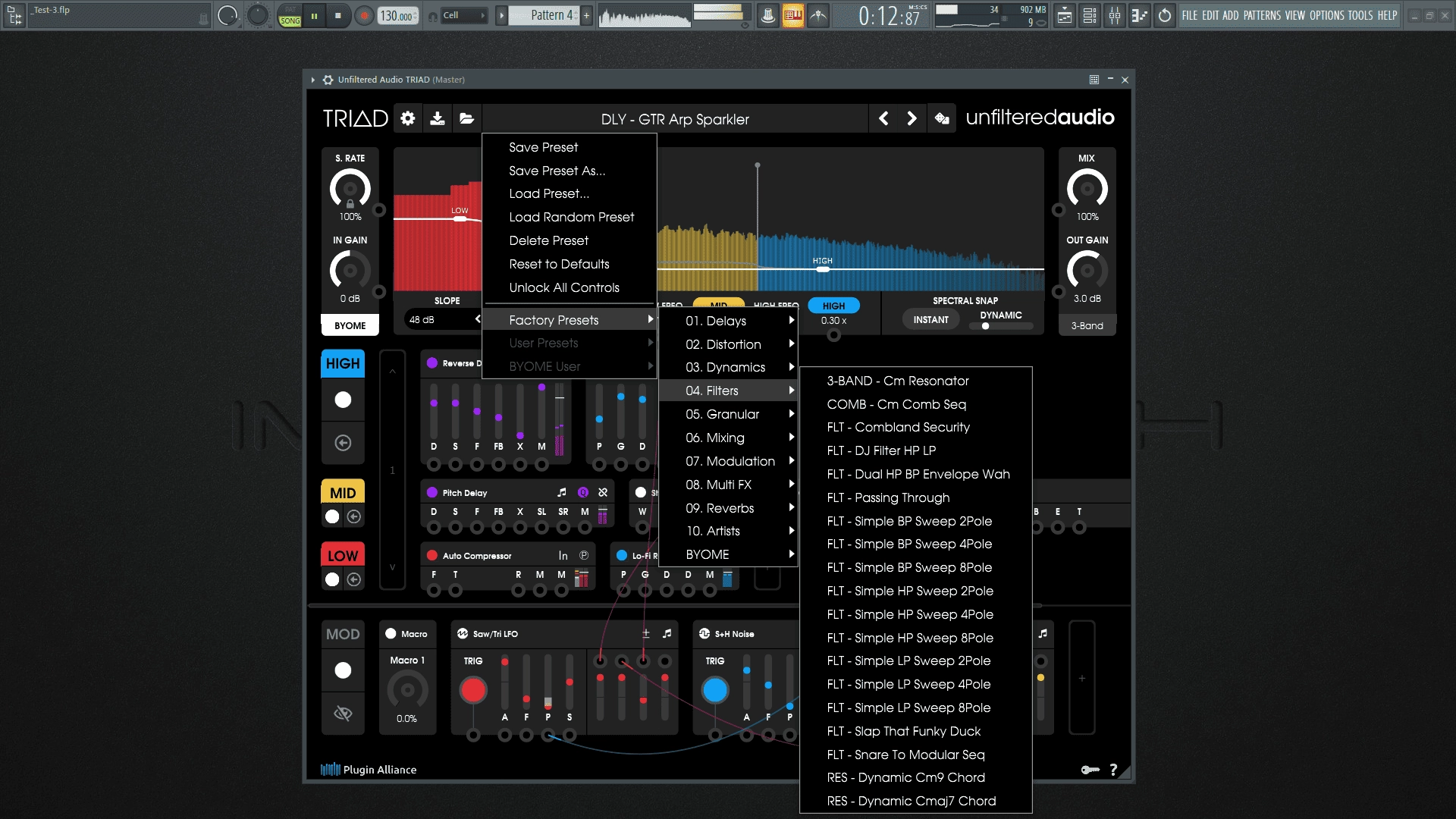Image resolution: width=1456 pixels, height=819 pixels.
Task: Adjust DYNAMIC spectral snap slider
Action: pos(1001,326)
